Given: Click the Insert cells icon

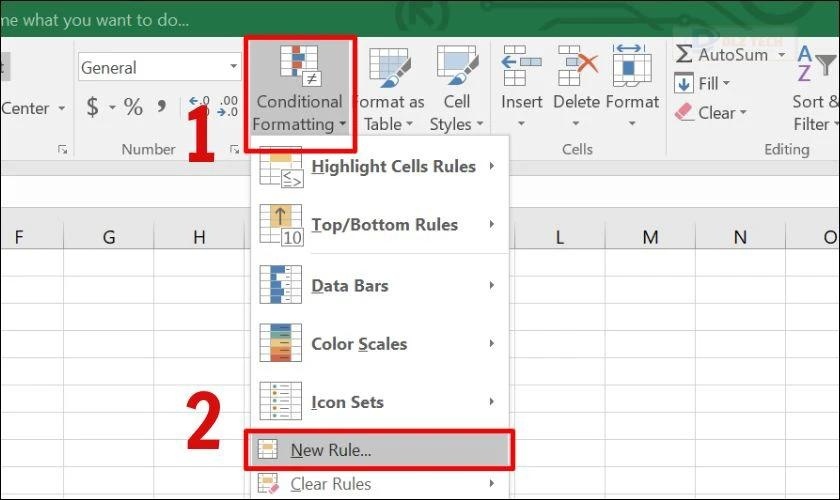Looking at the screenshot, I should [x=521, y=65].
